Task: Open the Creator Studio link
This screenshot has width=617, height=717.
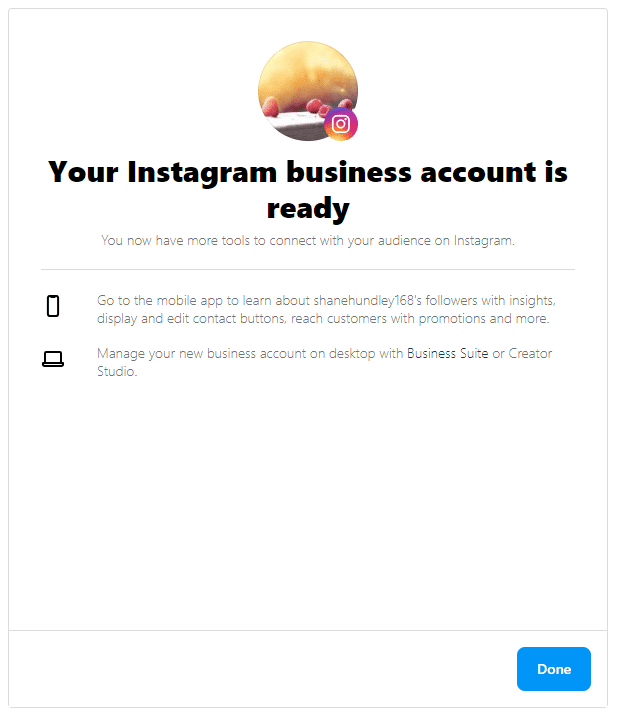Action: click(530, 354)
